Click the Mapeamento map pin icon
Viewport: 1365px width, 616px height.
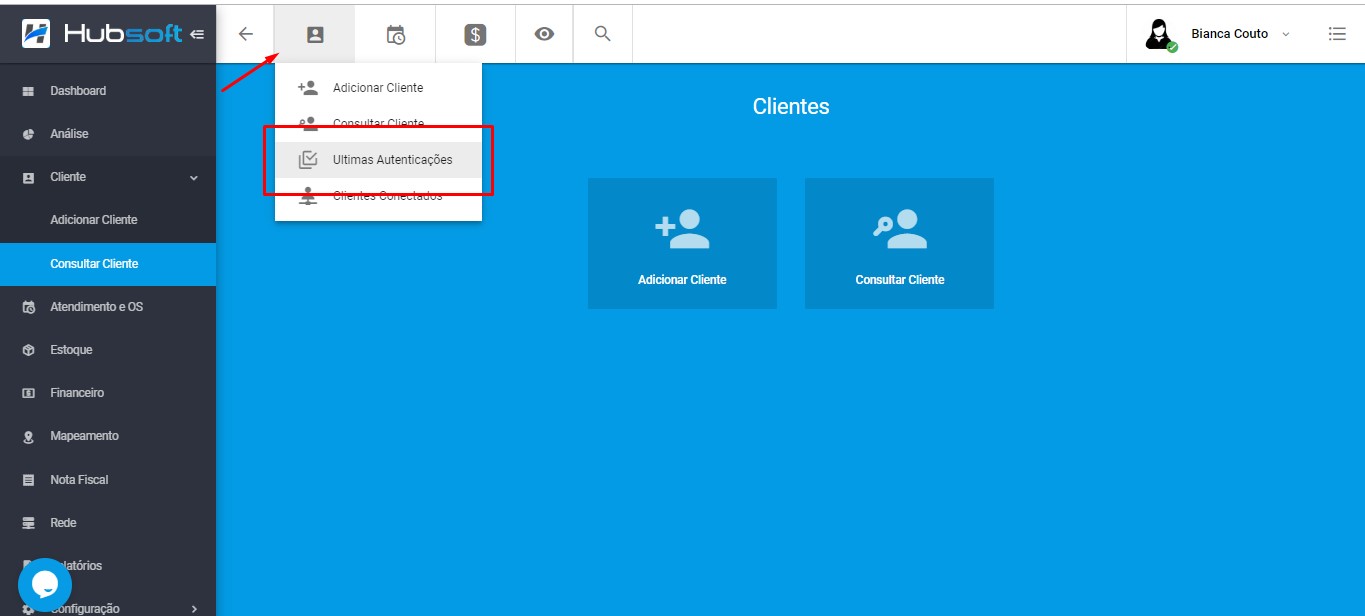pos(29,437)
